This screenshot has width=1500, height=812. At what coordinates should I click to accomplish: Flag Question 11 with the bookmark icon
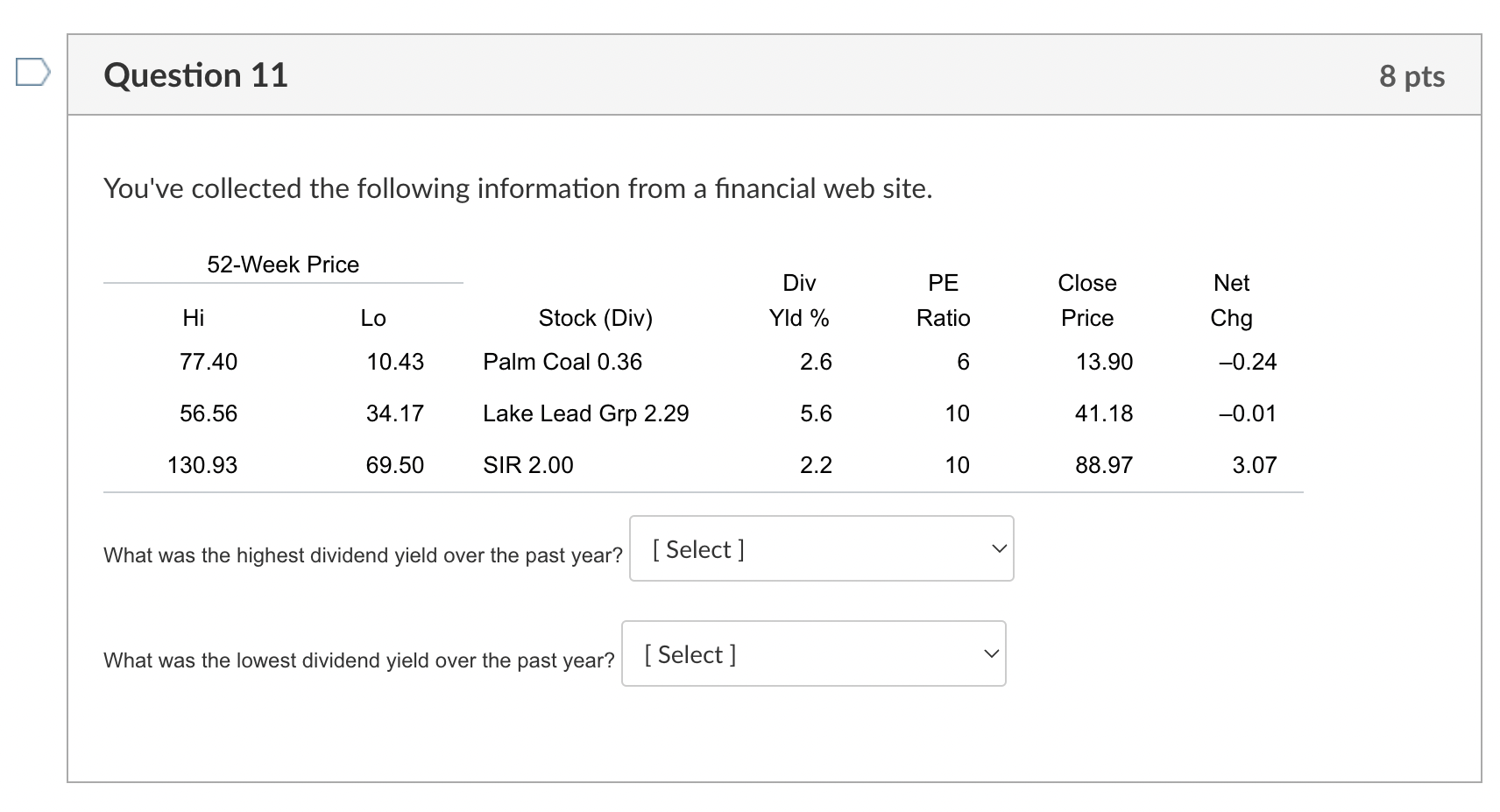click(32, 73)
